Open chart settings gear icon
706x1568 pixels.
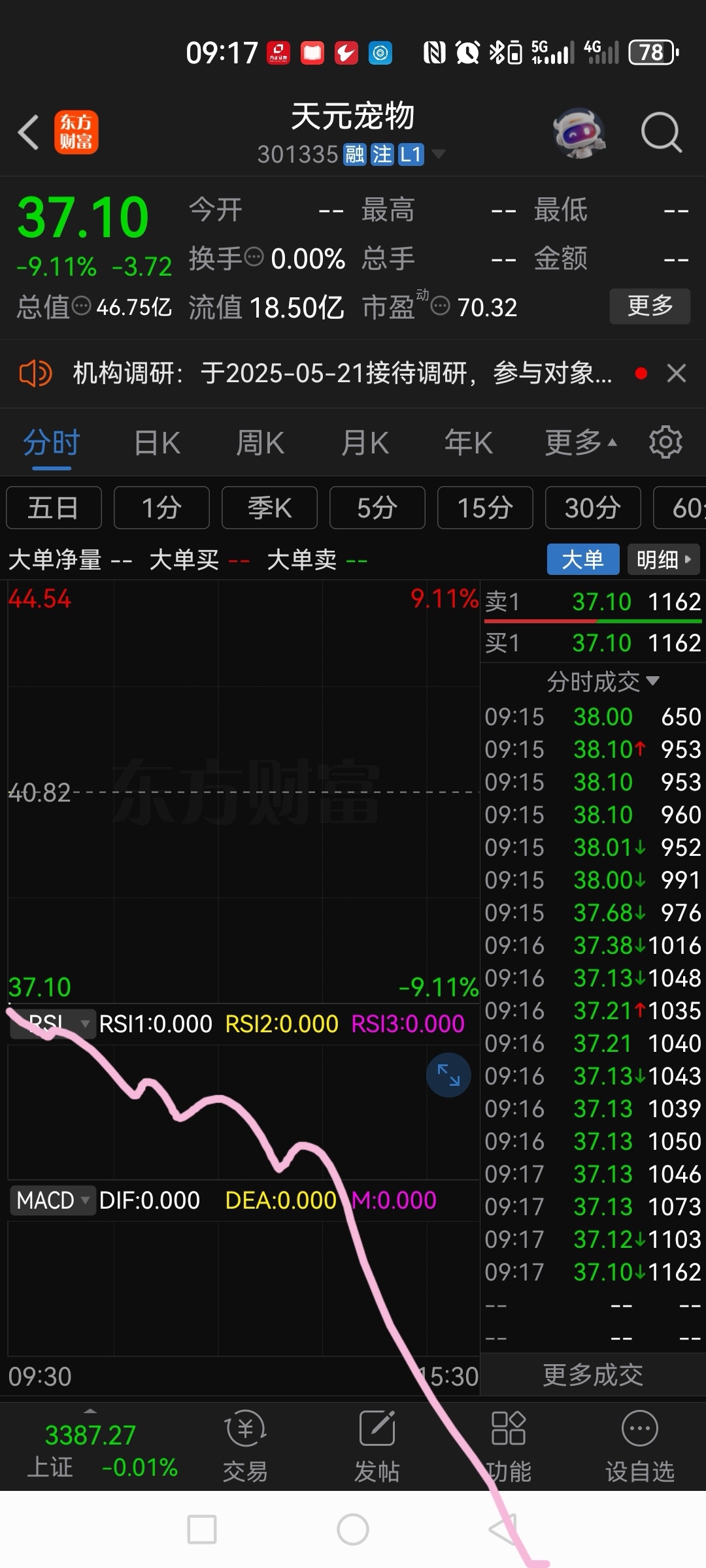click(x=665, y=442)
